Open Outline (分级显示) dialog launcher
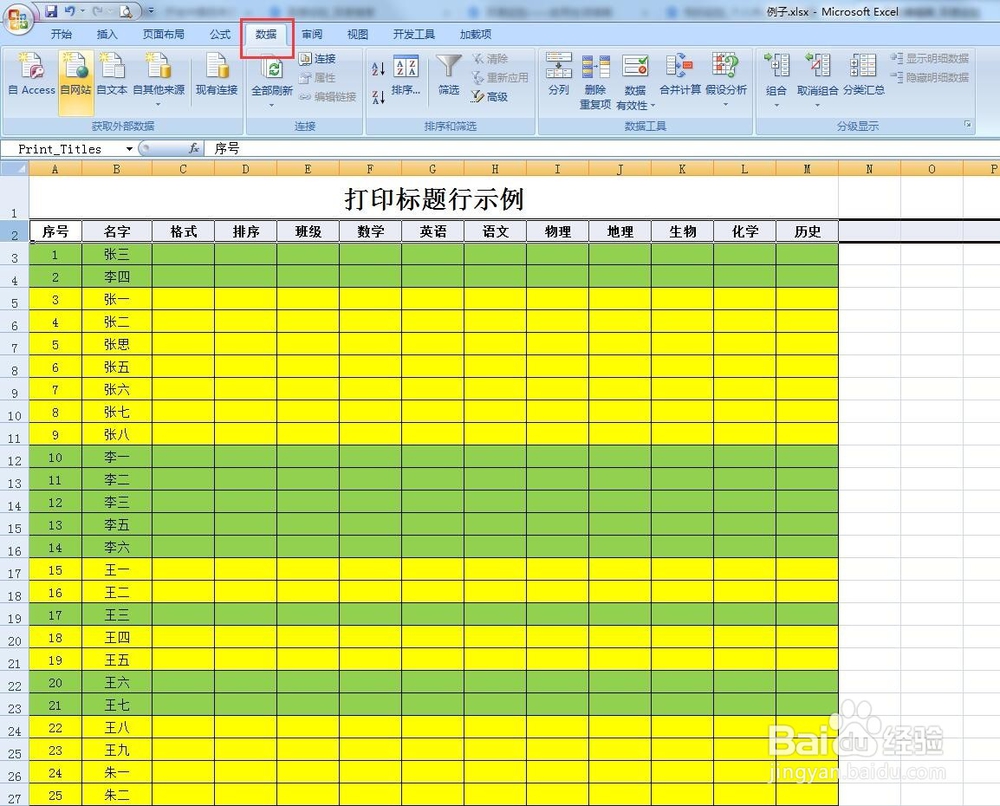The width and height of the screenshot is (1000, 806). [967, 124]
